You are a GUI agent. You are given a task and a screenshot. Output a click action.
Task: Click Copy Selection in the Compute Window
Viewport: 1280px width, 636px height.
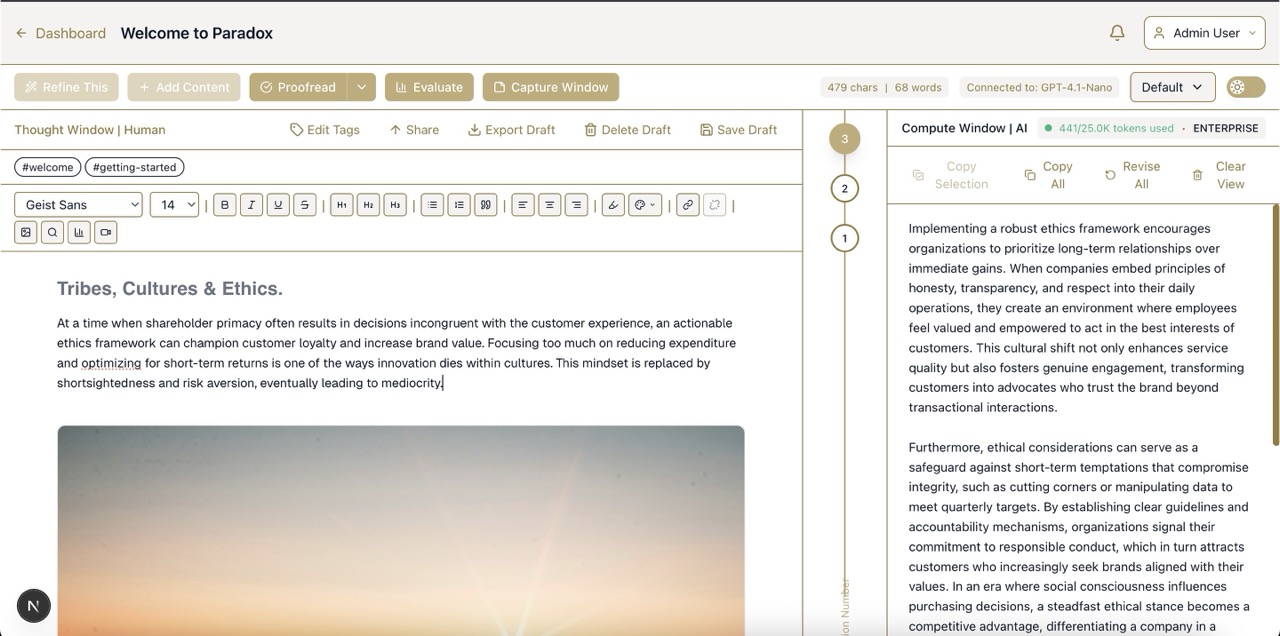(950, 175)
